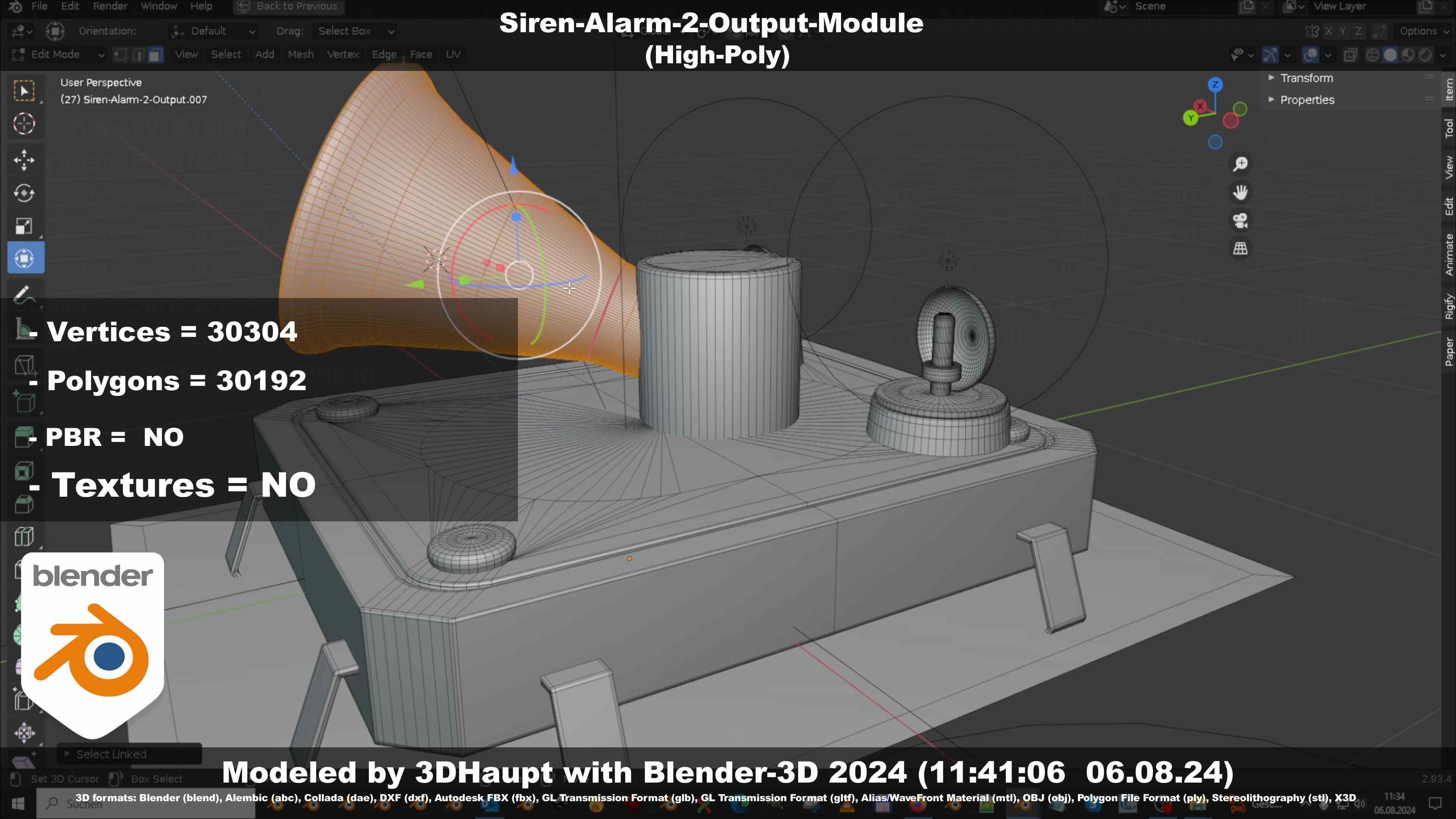Choose the Scale tool
This screenshot has width=1456, height=819.
pyautogui.click(x=24, y=226)
